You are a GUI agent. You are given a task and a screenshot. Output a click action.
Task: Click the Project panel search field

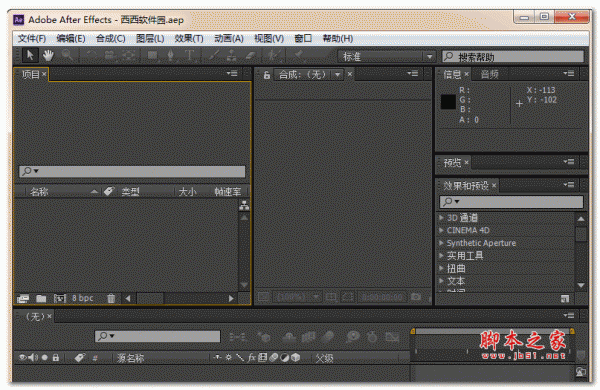pos(132,171)
